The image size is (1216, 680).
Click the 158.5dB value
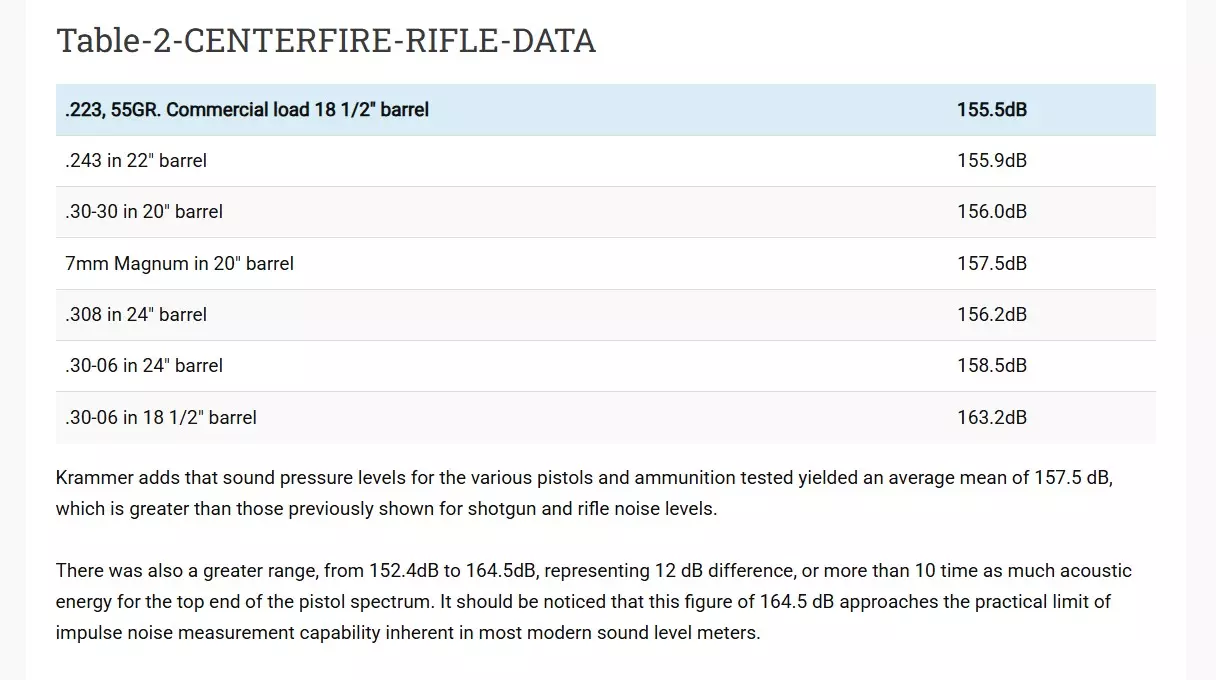tap(992, 366)
